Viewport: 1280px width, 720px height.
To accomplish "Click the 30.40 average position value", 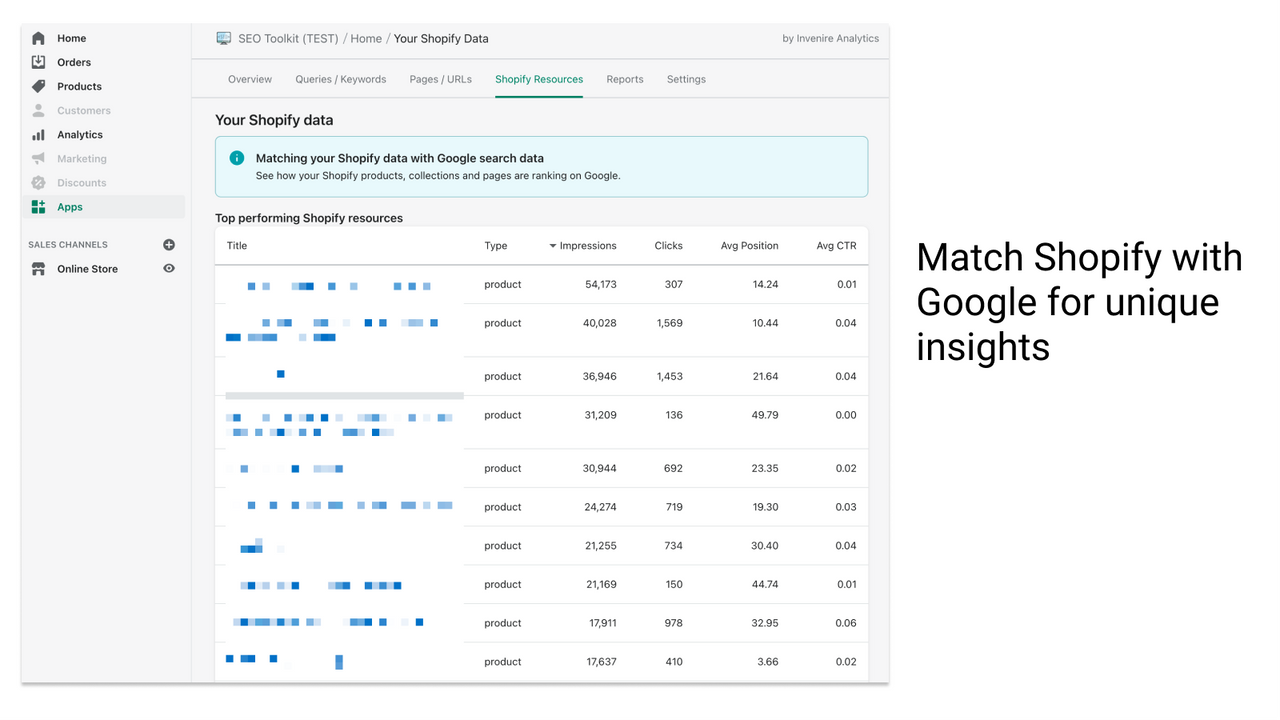I will [765, 546].
